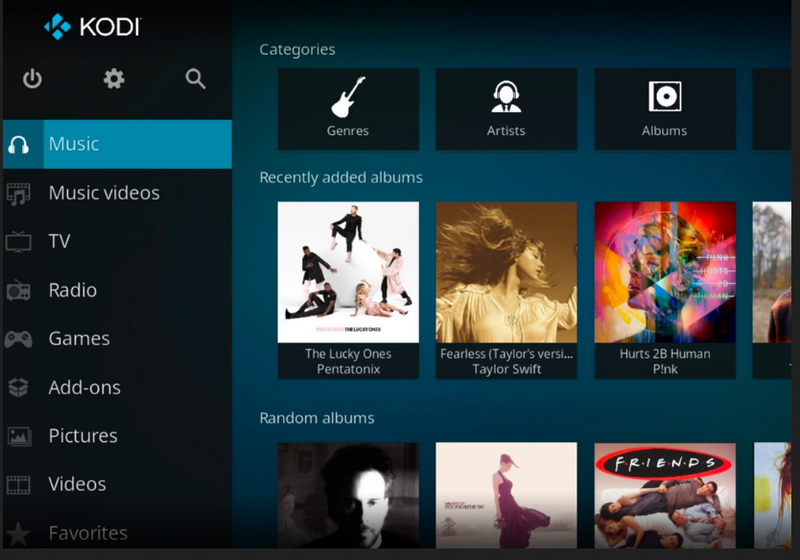This screenshot has width=800, height=560.
Task: Browse the Albums category
Action: 665,109
